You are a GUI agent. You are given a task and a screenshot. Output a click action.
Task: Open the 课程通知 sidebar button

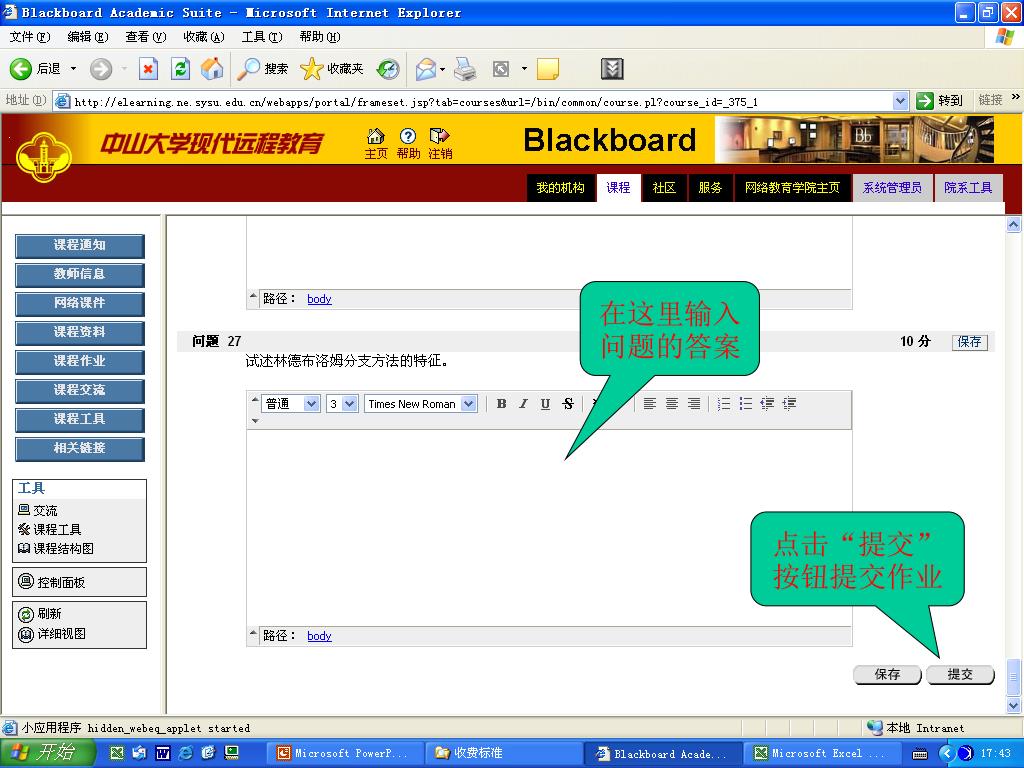(80, 246)
